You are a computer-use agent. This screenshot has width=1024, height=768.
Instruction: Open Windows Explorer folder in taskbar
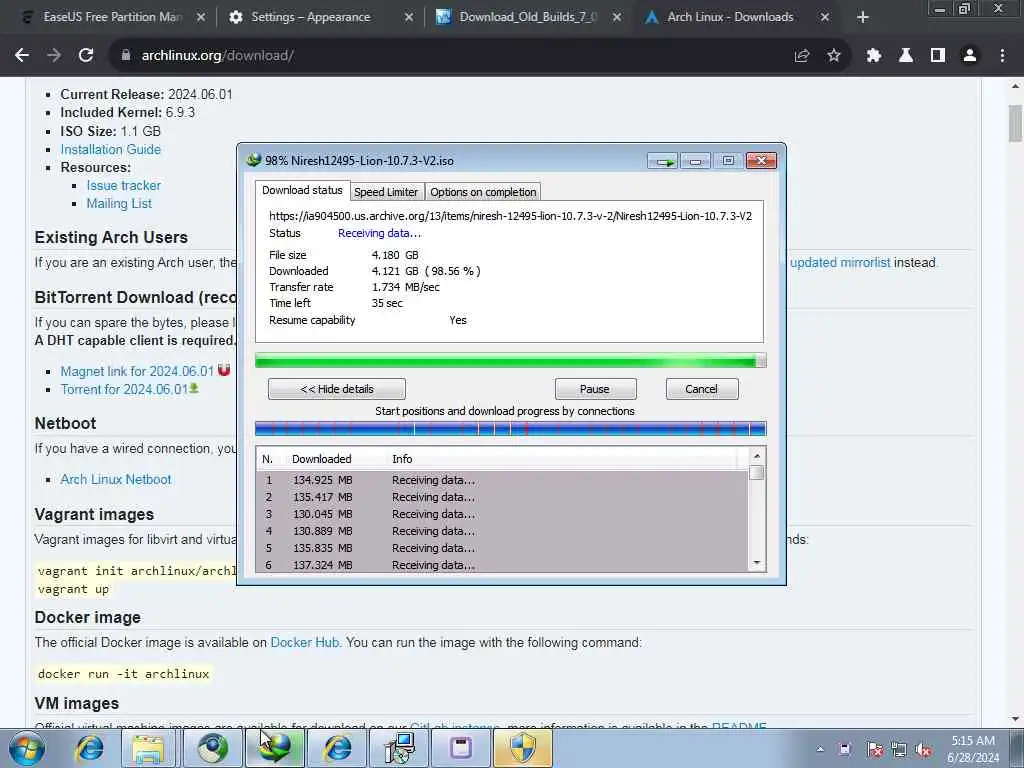pos(149,748)
